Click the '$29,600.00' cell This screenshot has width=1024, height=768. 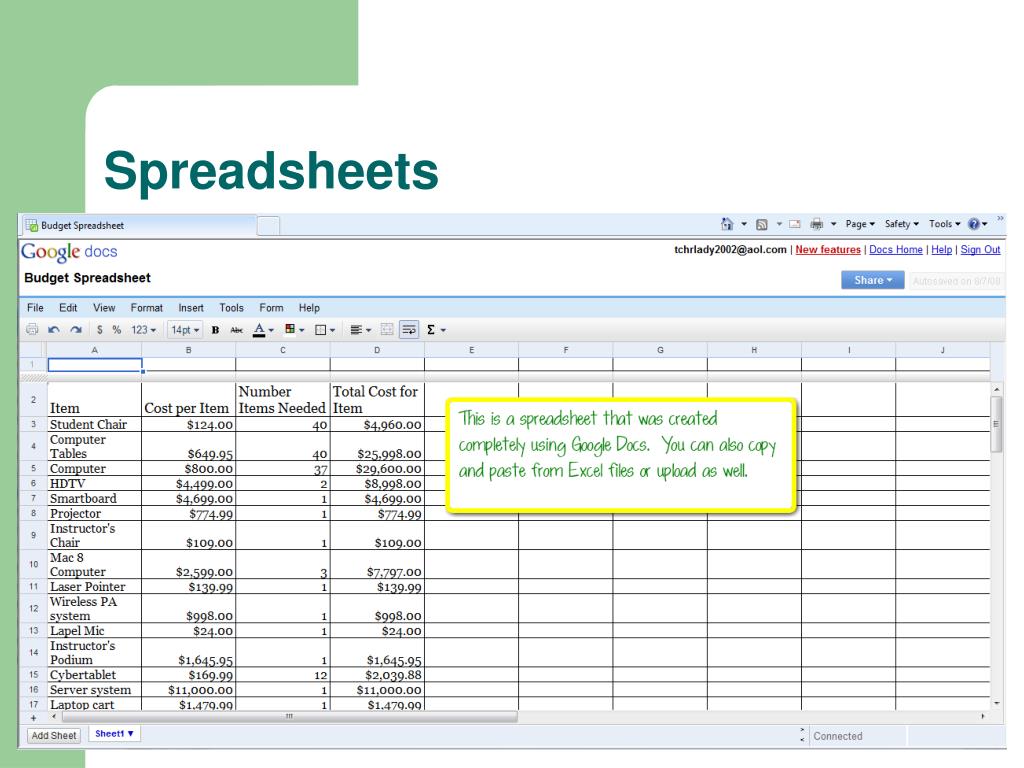click(377, 468)
